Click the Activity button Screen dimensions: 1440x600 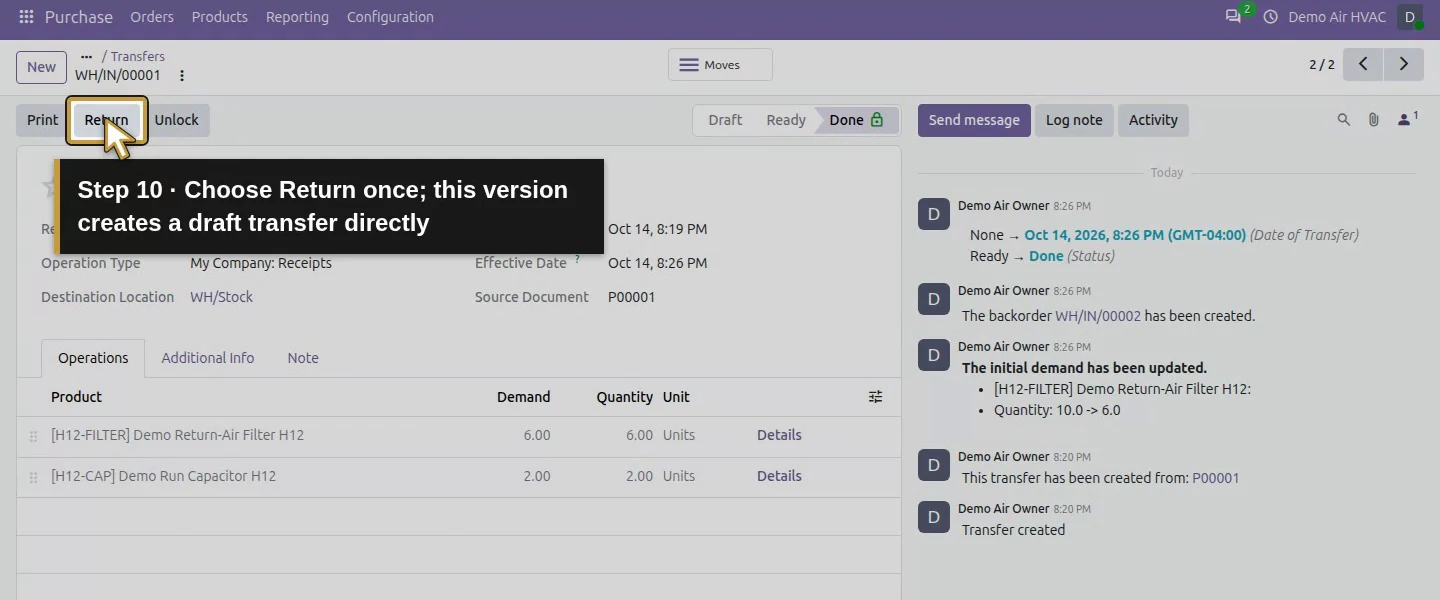coord(1153,120)
